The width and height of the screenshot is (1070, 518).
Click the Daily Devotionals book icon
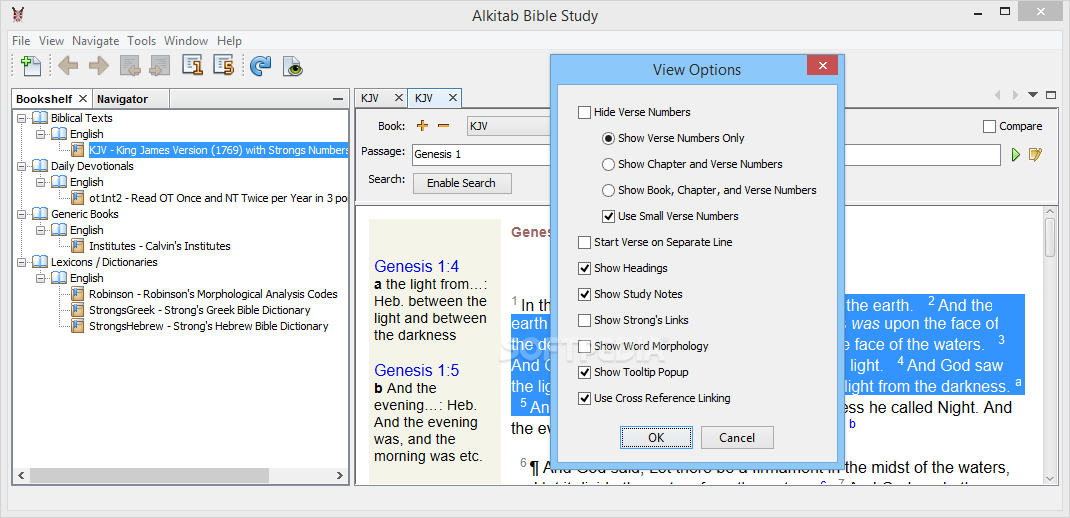coord(40,166)
